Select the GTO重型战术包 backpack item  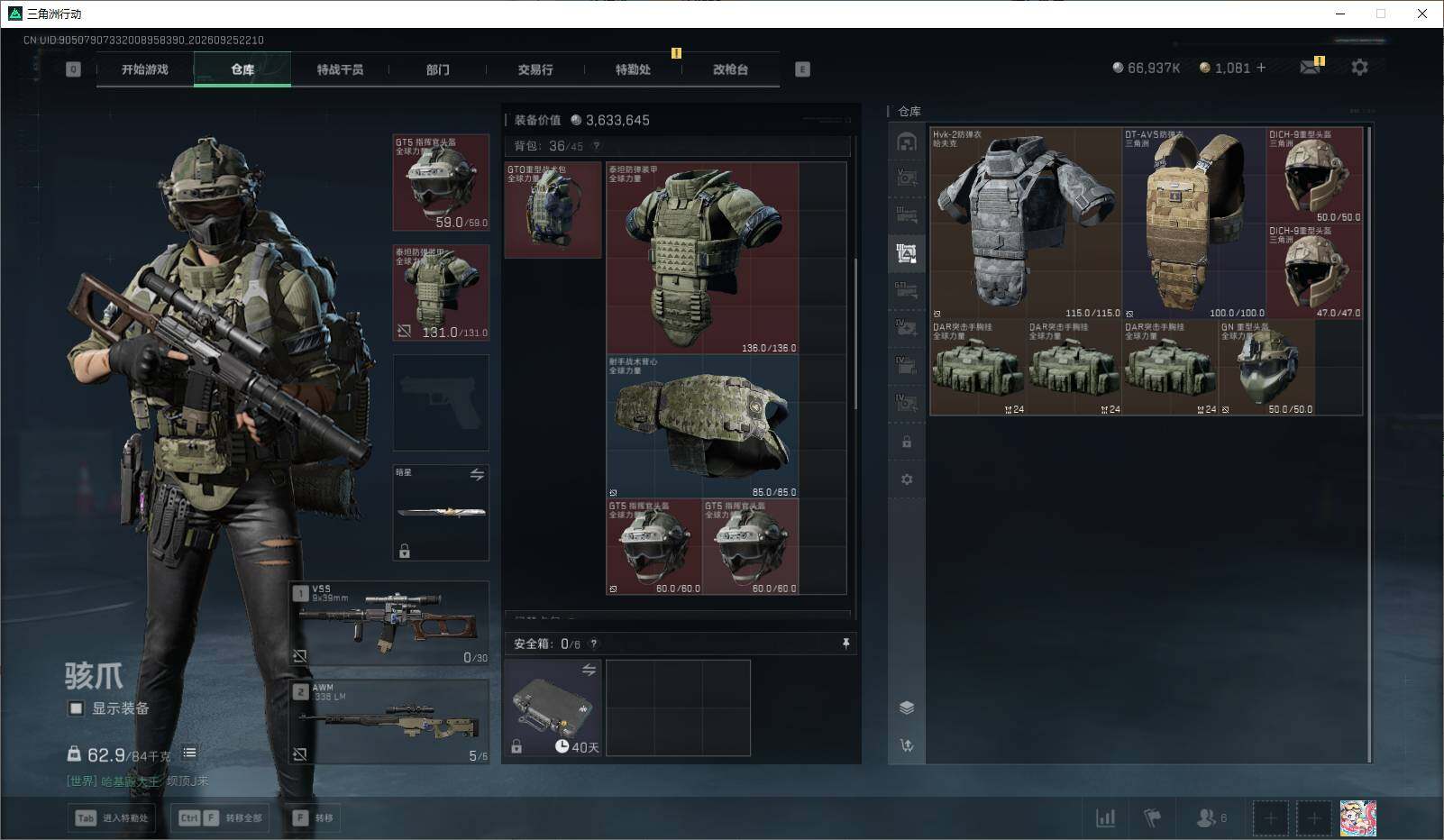point(553,210)
